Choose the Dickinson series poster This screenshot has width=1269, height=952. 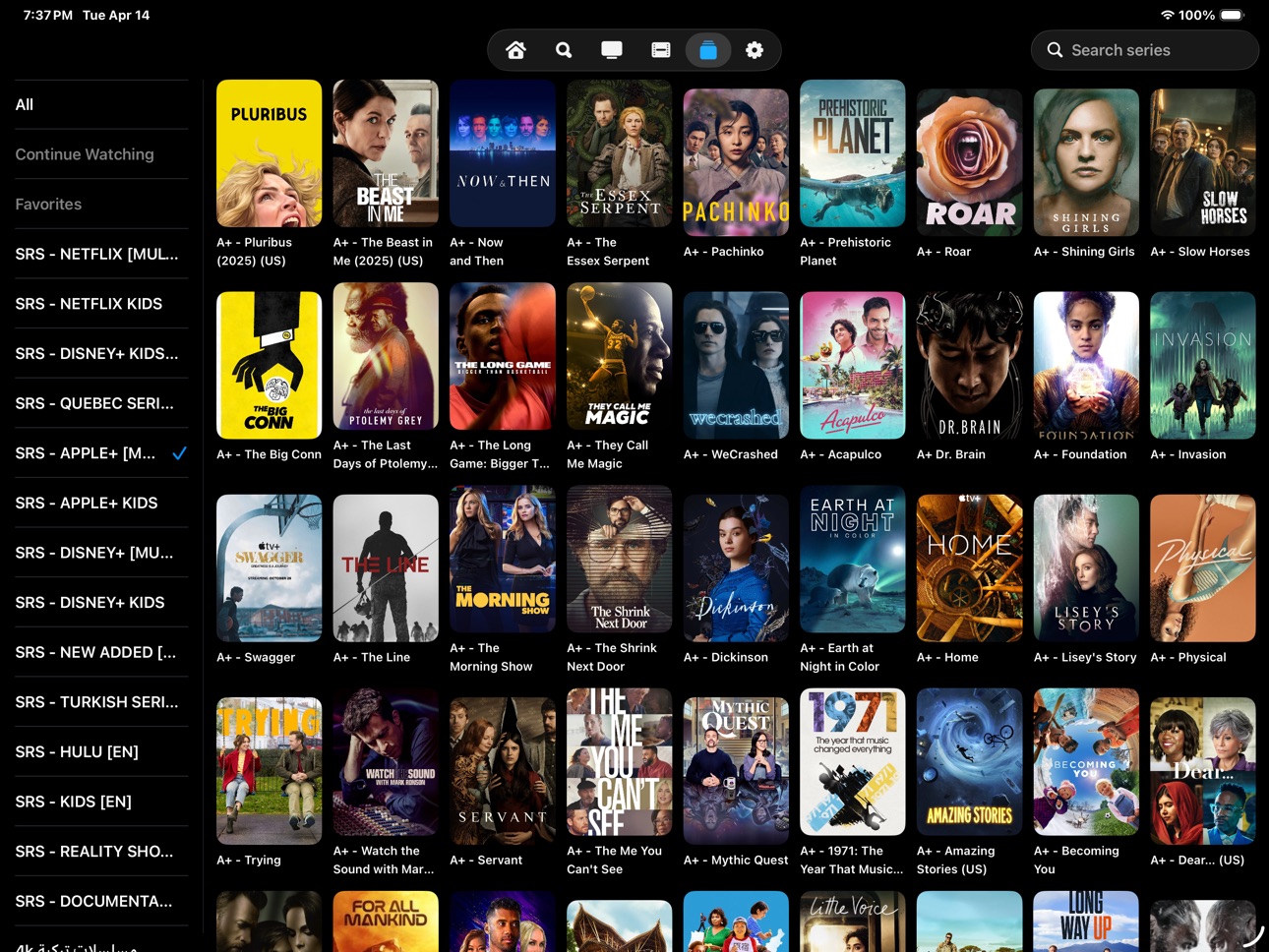(x=736, y=568)
